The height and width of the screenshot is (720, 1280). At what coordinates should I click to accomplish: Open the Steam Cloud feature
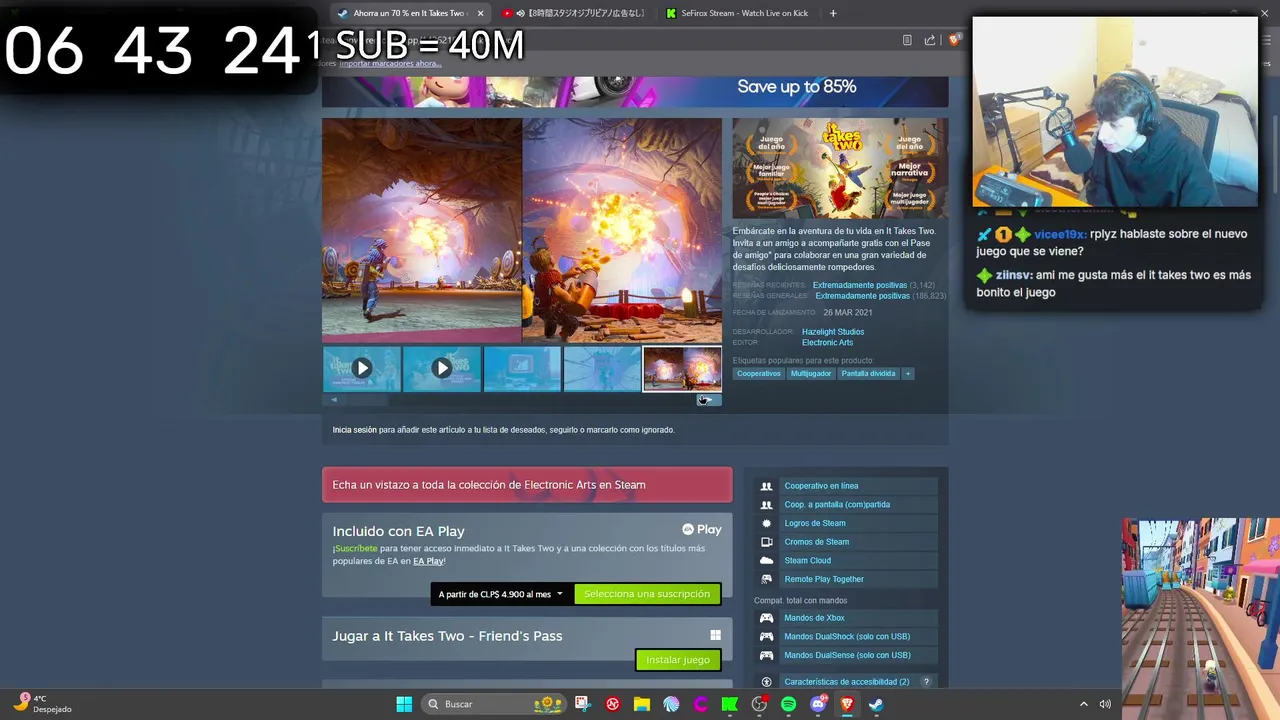click(x=846, y=561)
